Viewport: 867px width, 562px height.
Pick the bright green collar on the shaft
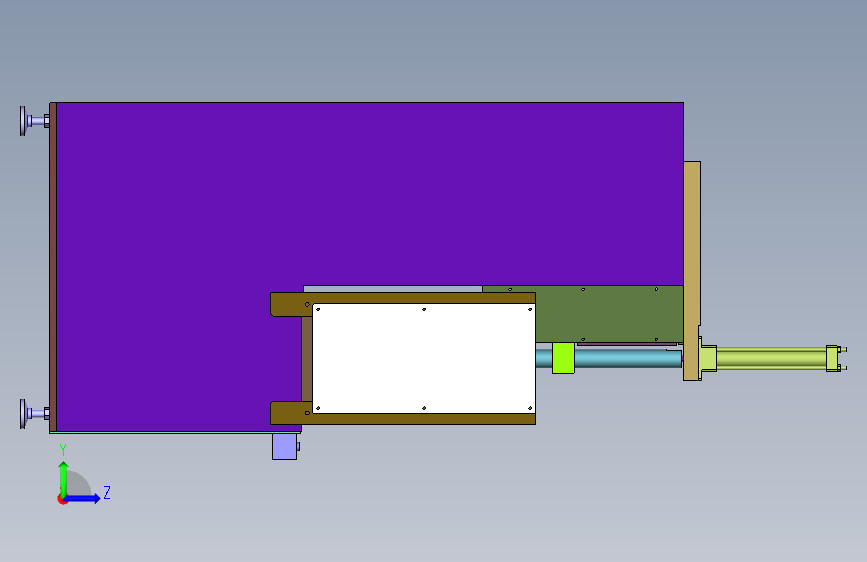tap(563, 358)
